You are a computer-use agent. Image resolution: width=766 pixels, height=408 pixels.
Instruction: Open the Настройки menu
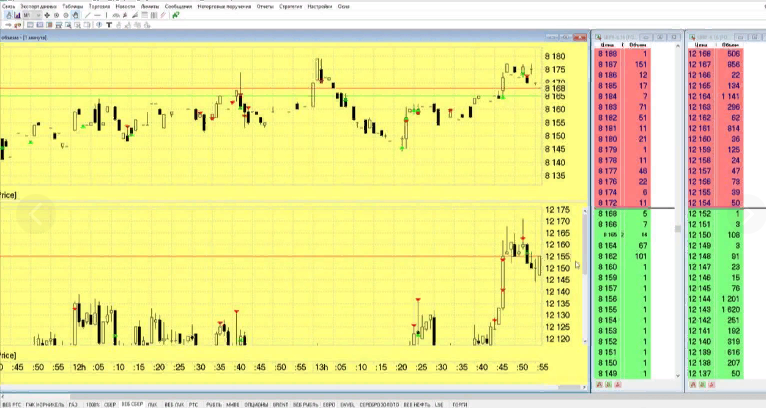point(320,5)
